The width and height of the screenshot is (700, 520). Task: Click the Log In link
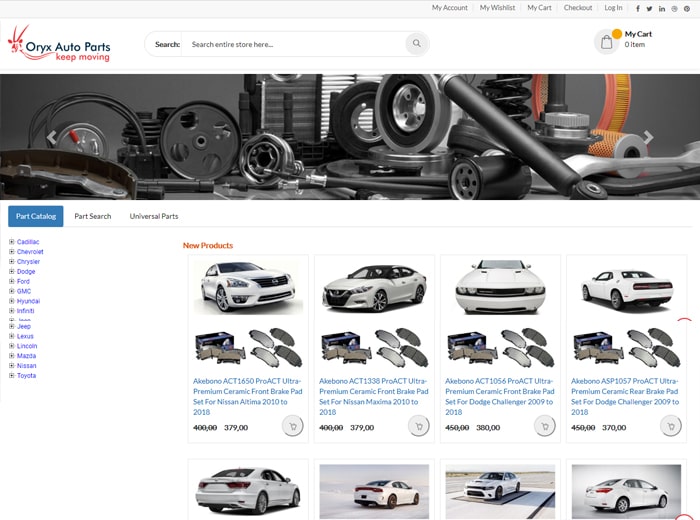click(613, 8)
